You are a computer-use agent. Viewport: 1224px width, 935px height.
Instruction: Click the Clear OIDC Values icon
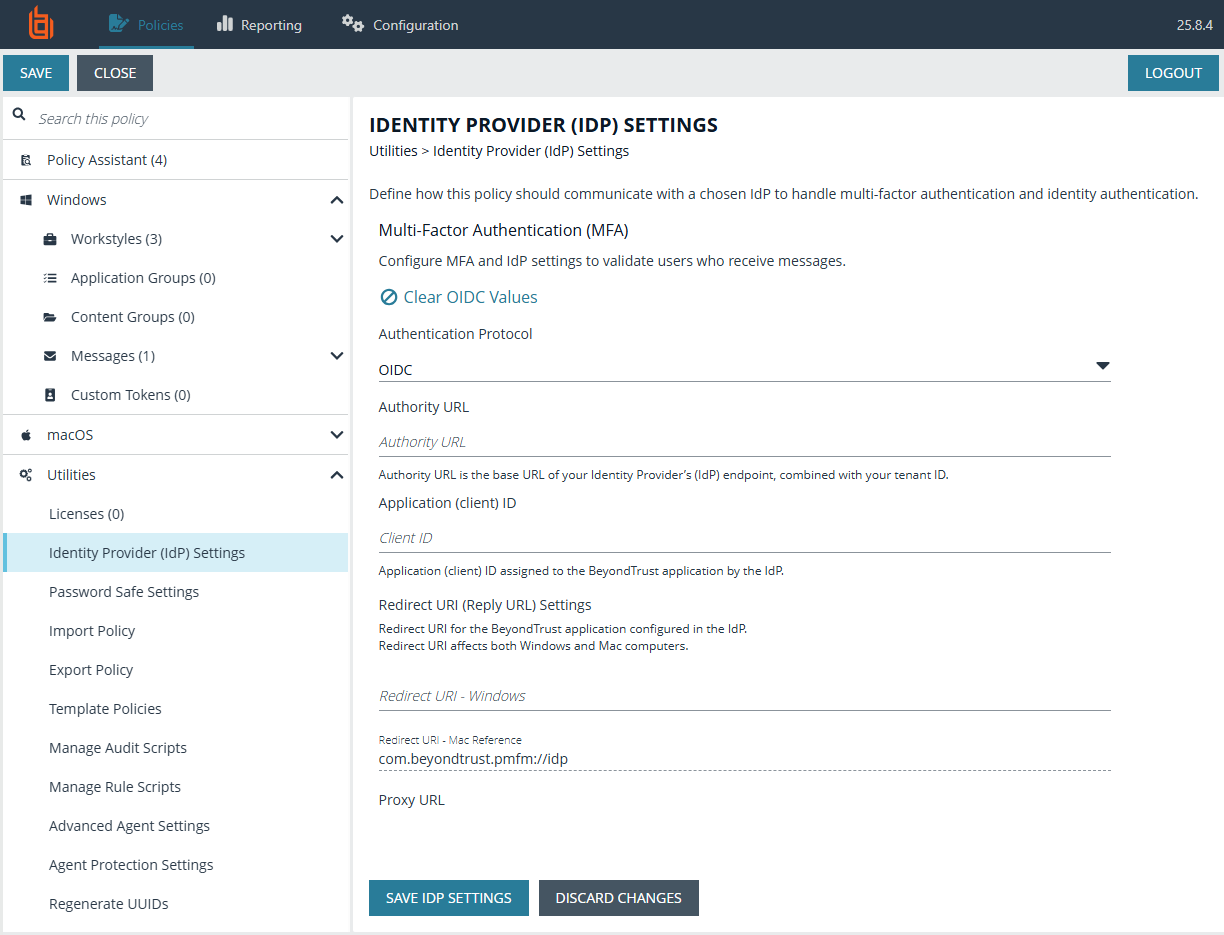[388, 296]
